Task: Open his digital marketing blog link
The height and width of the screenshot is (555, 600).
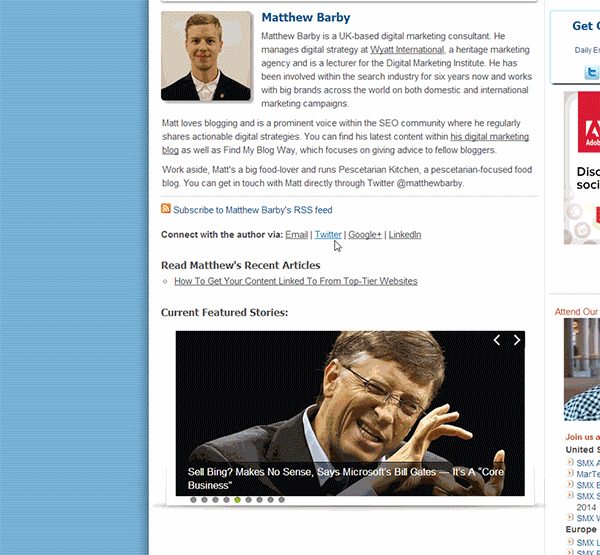Action: pyautogui.click(x=345, y=144)
